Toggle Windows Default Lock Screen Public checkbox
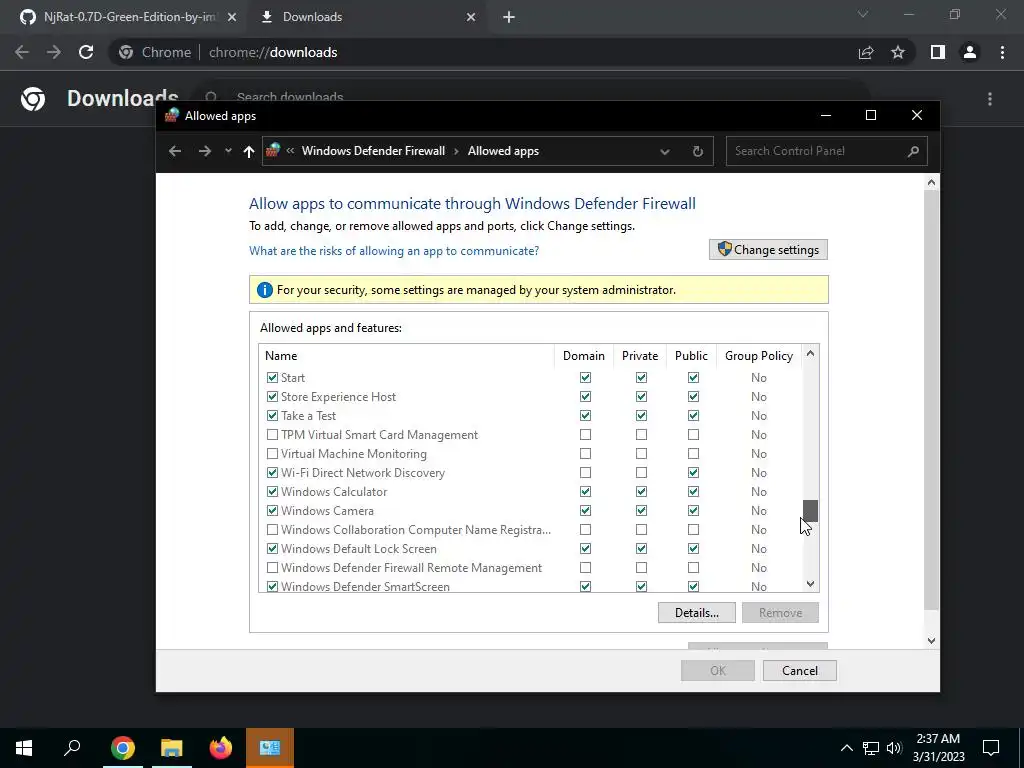 coord(693,549)
